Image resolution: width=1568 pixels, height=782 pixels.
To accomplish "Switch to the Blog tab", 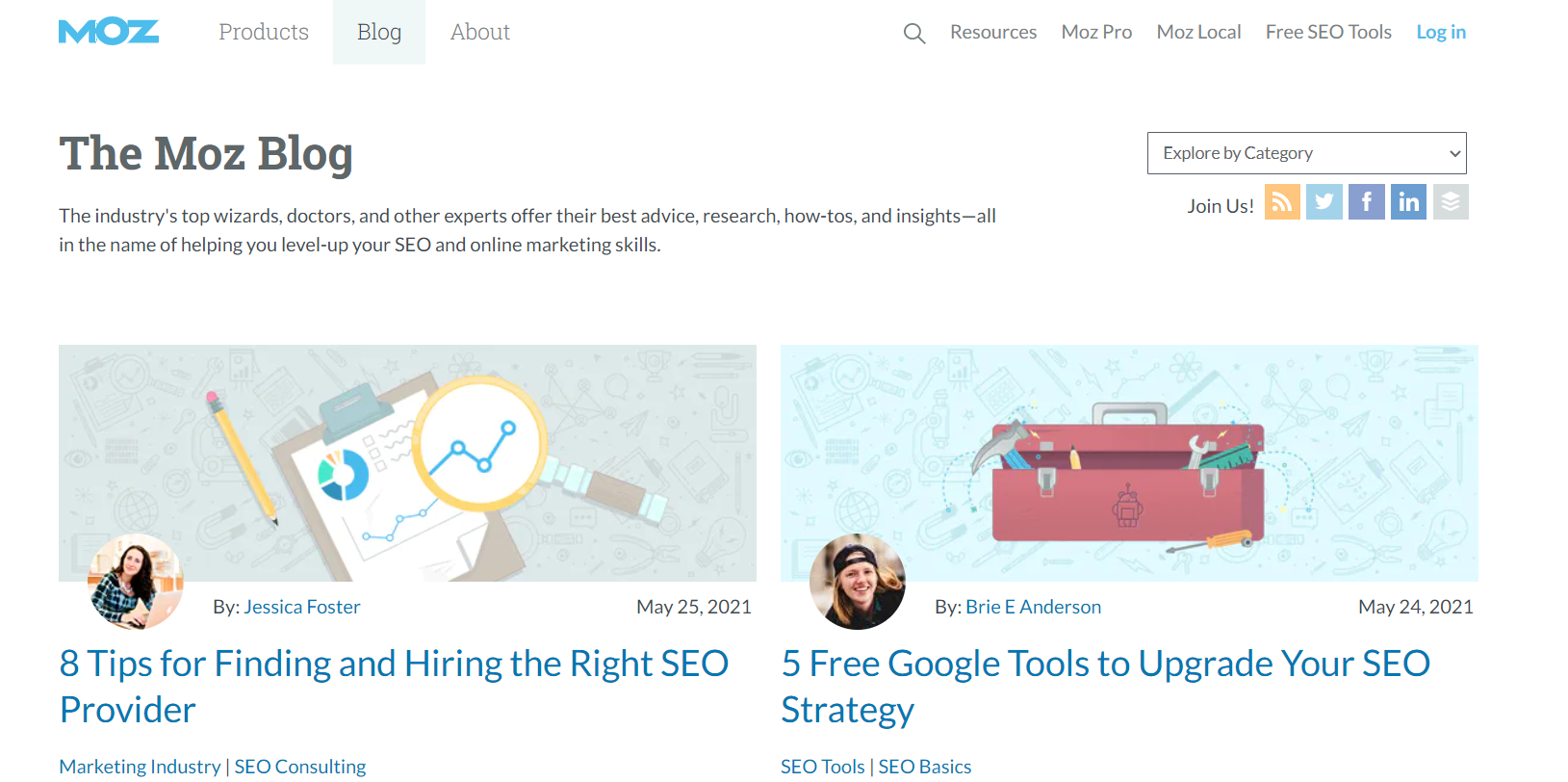I will [x=378, y=32].
